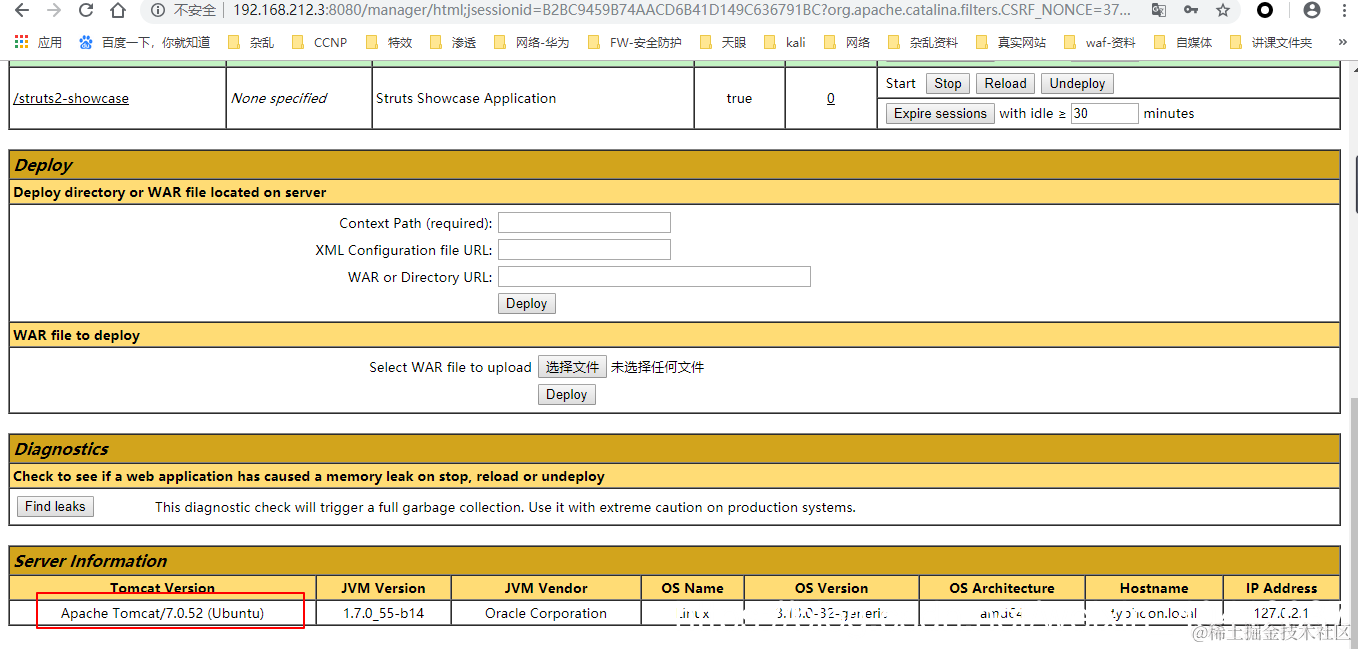
Task: Click the Find leaks button
Action: pos(56,506)
